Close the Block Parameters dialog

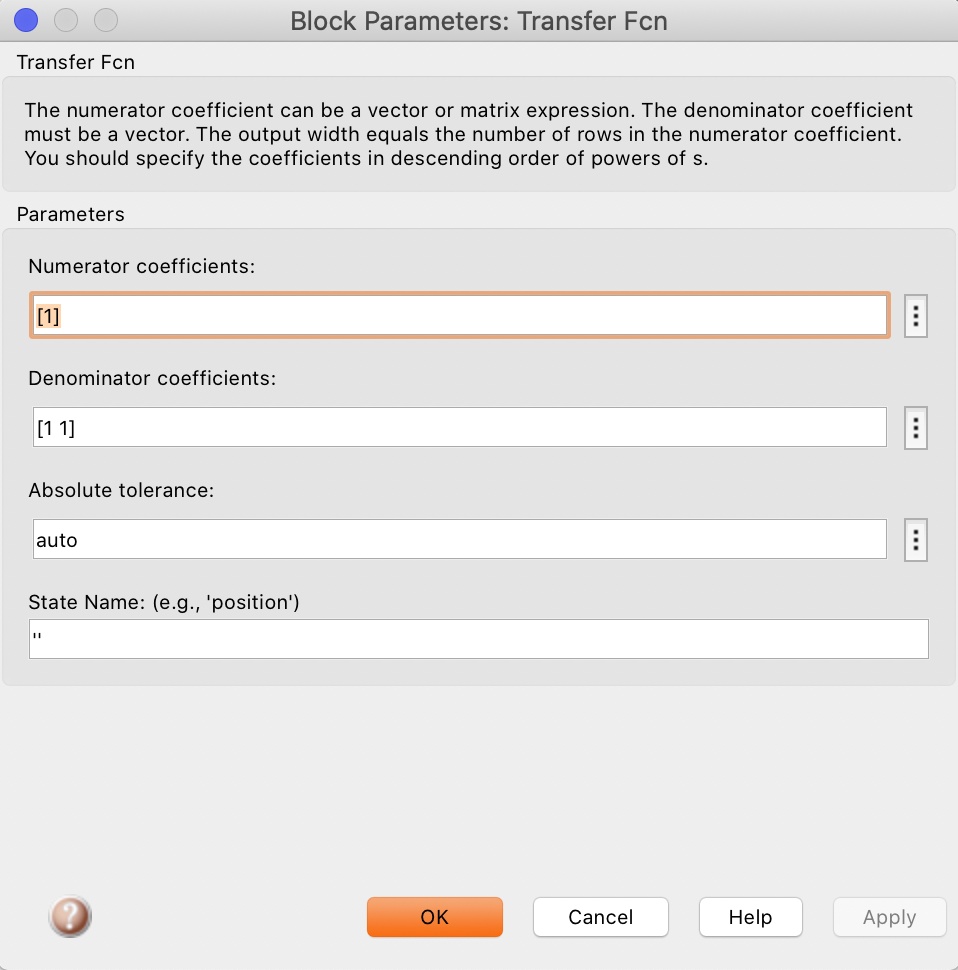click(x=25, y=19)
